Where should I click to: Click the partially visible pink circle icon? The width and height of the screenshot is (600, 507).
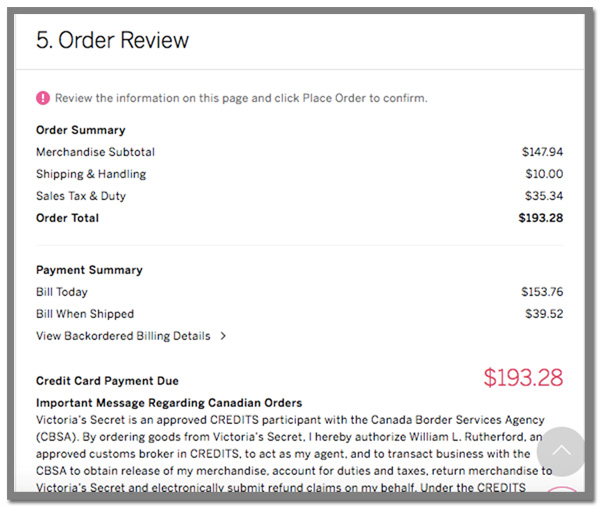pyautogui.click(x=561, y=490)
